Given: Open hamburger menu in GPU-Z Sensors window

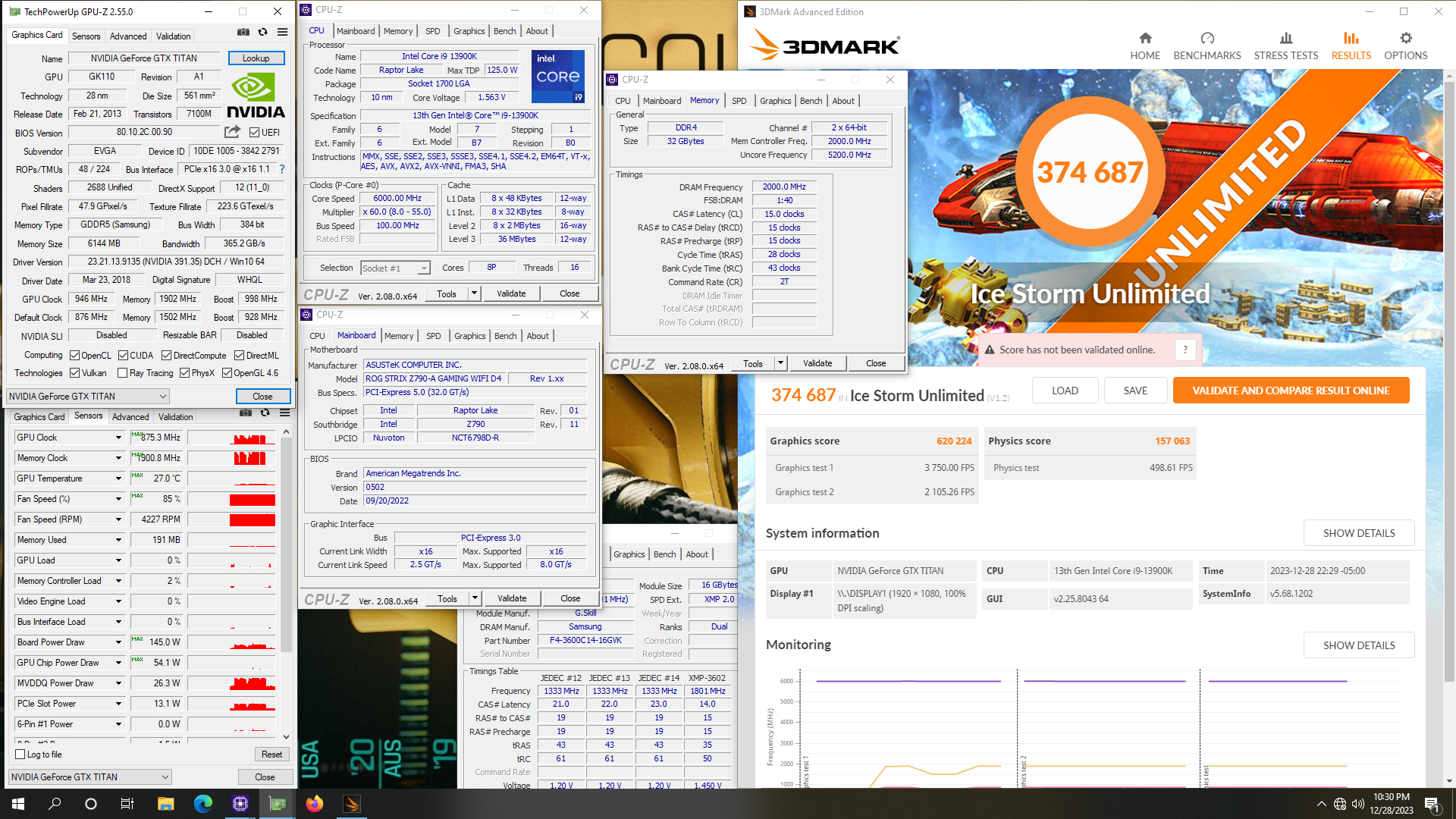Looking at the screenshot, I should pyautogui.click(x=284, y=413).
